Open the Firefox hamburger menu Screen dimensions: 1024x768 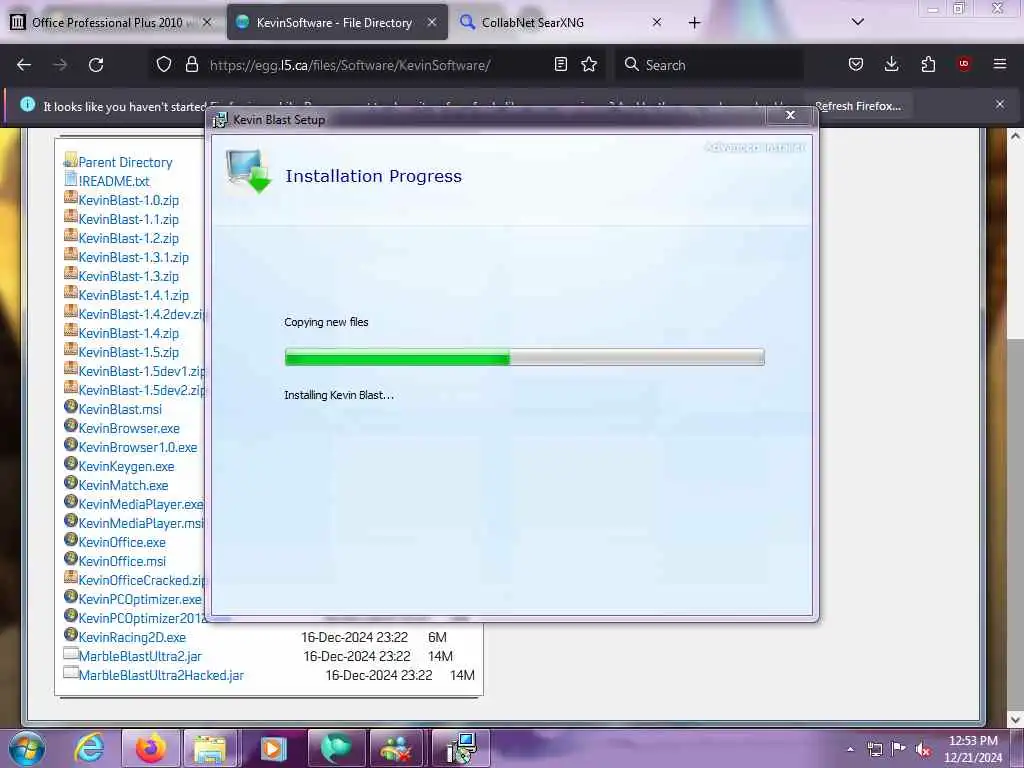tap(1000, 64)
